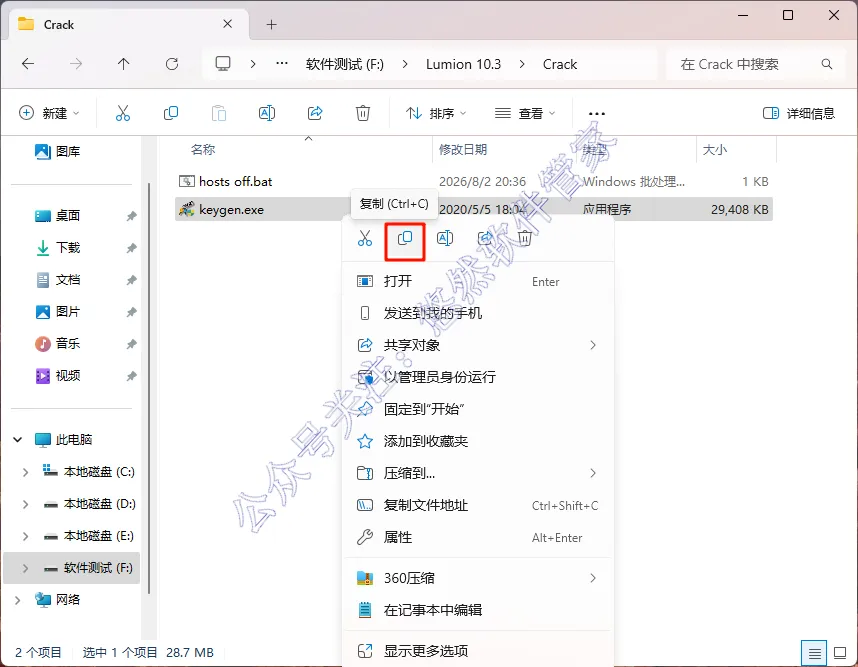Open the 排序 sort dropdown
Screen dimensions: 858x667
point(436,113)
